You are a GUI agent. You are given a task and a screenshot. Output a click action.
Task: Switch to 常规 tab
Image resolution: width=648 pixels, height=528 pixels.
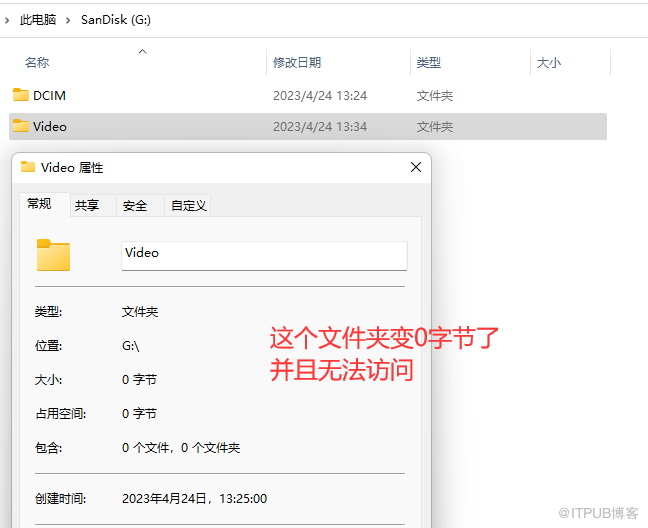pos(45,204)
